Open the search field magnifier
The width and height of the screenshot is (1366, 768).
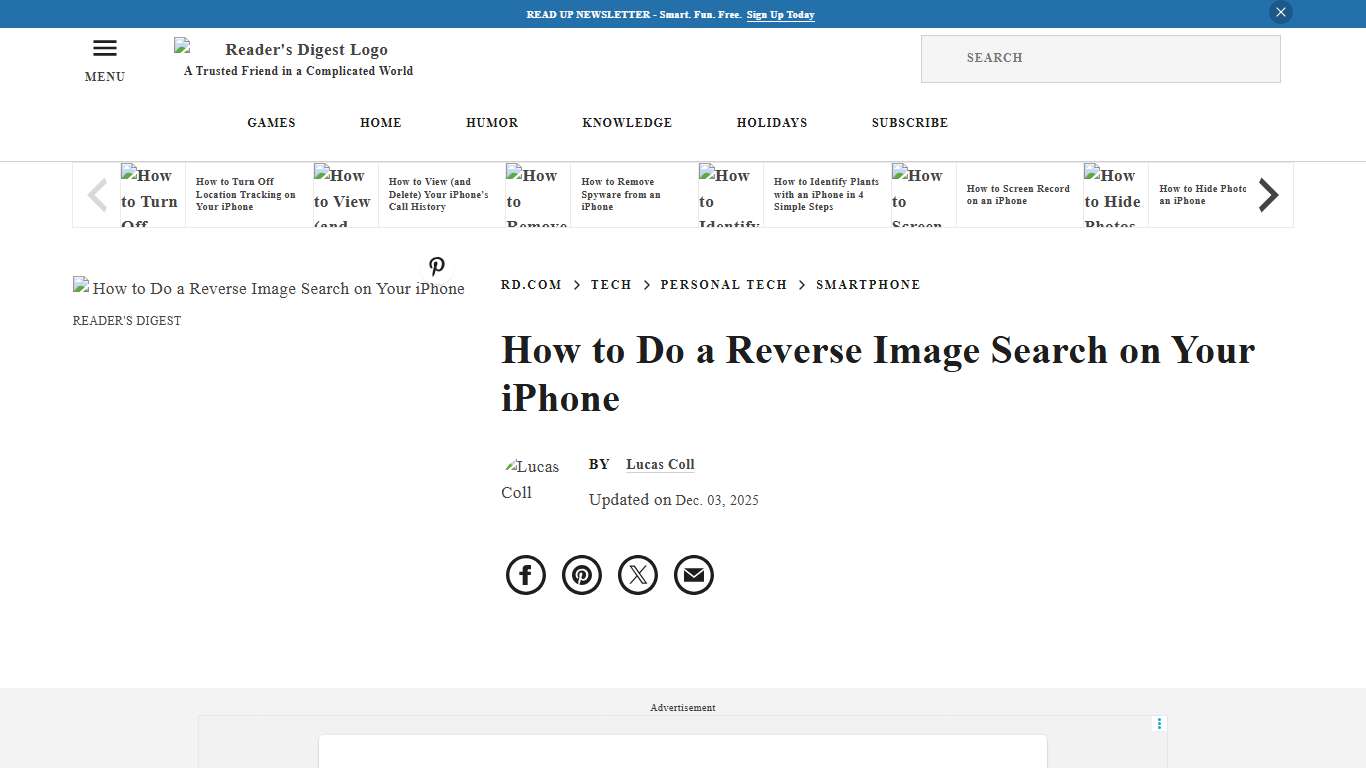(x=940, y=58)
